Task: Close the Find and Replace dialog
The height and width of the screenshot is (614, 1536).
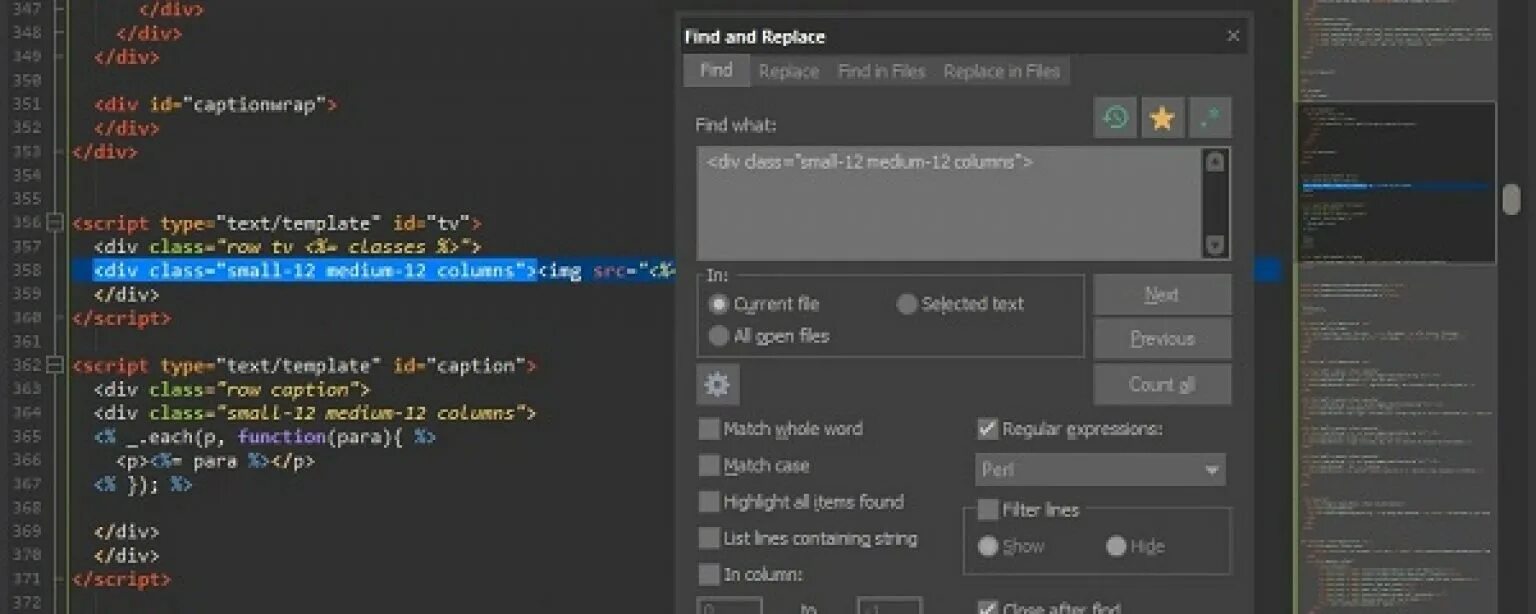Action: click(x=1233, y=36)
